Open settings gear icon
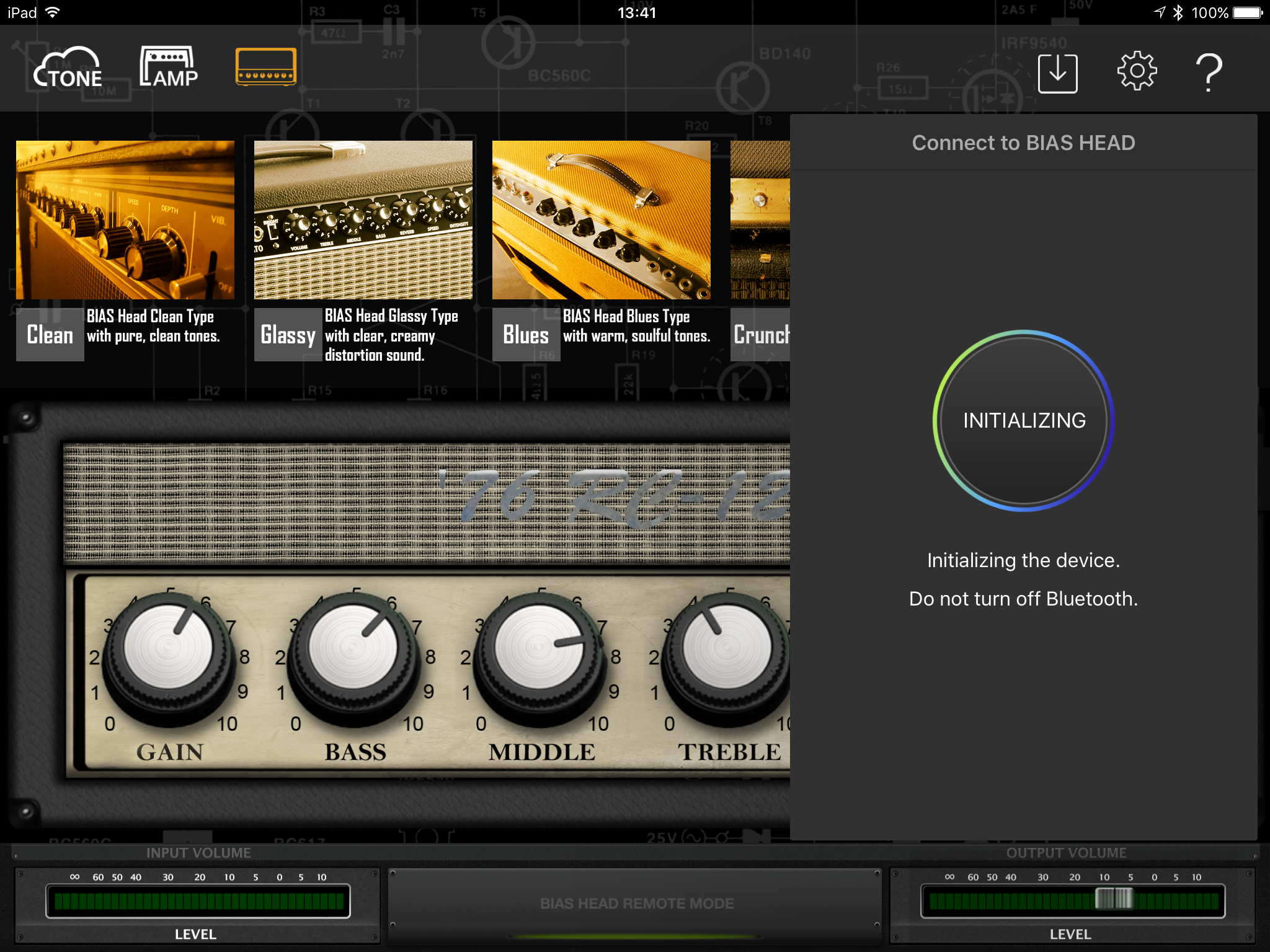 (1137, 71)
